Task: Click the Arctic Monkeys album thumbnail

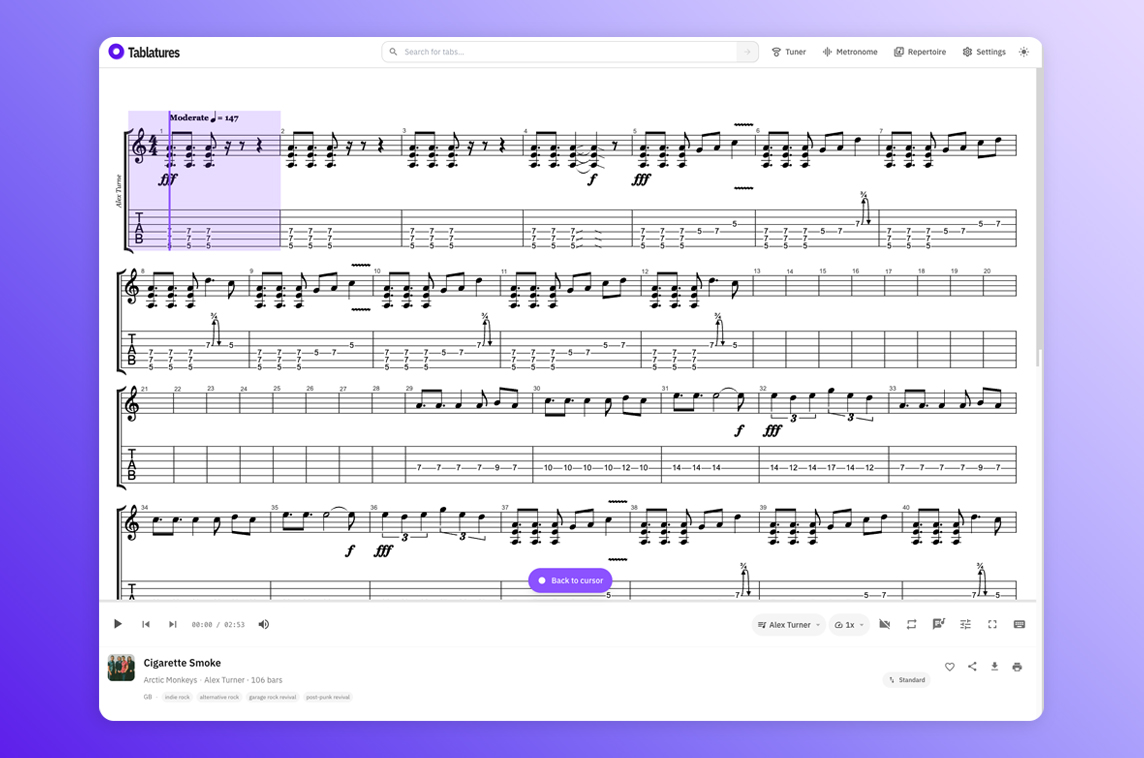Action: pyautogui.click(x=121, y=668)
